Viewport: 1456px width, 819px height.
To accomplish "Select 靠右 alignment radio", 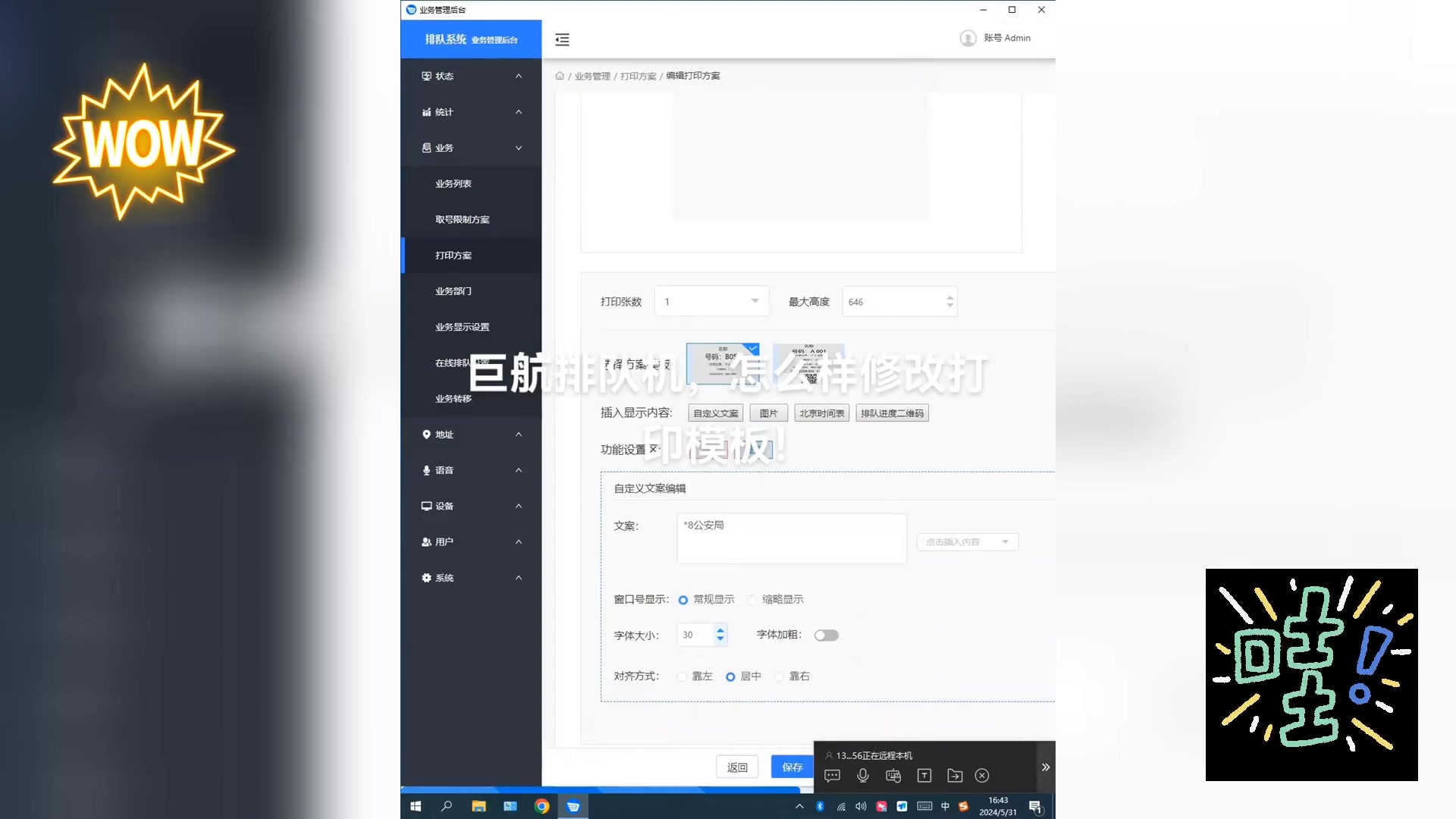I will tap(779, 676).
